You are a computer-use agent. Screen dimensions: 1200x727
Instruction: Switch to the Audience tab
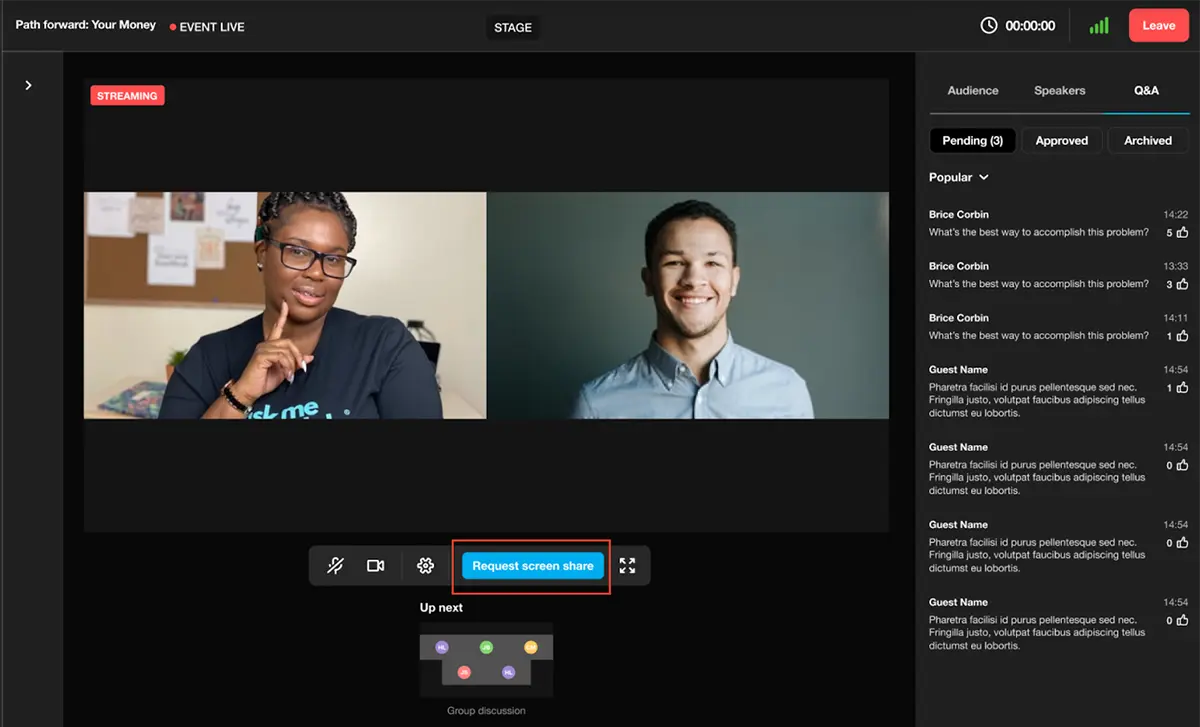pyautogui.click(x=972, y=90)
